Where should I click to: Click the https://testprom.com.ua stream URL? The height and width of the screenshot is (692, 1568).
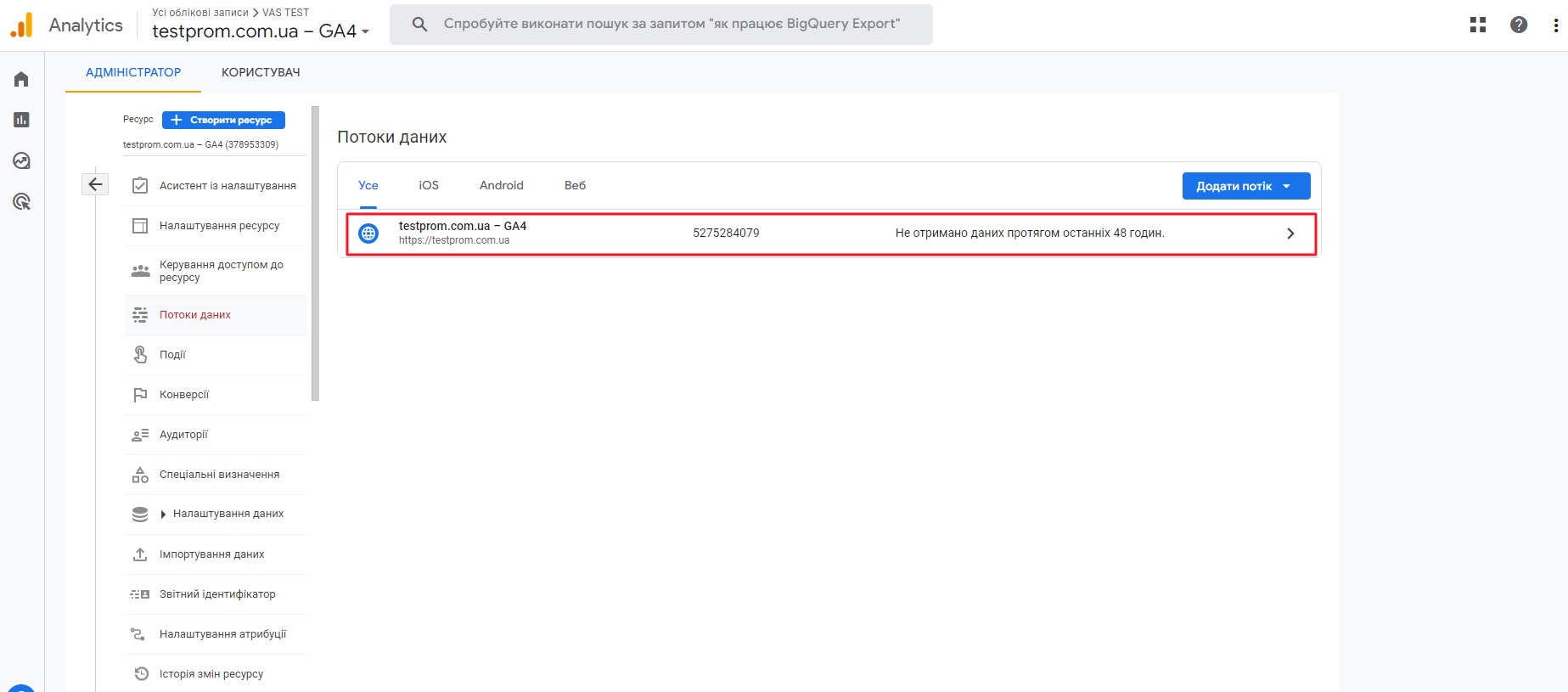coord(454,240)
